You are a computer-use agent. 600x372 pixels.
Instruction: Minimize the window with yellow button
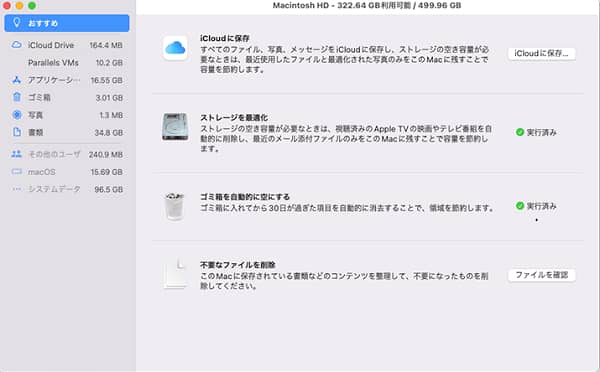[19, 5]
